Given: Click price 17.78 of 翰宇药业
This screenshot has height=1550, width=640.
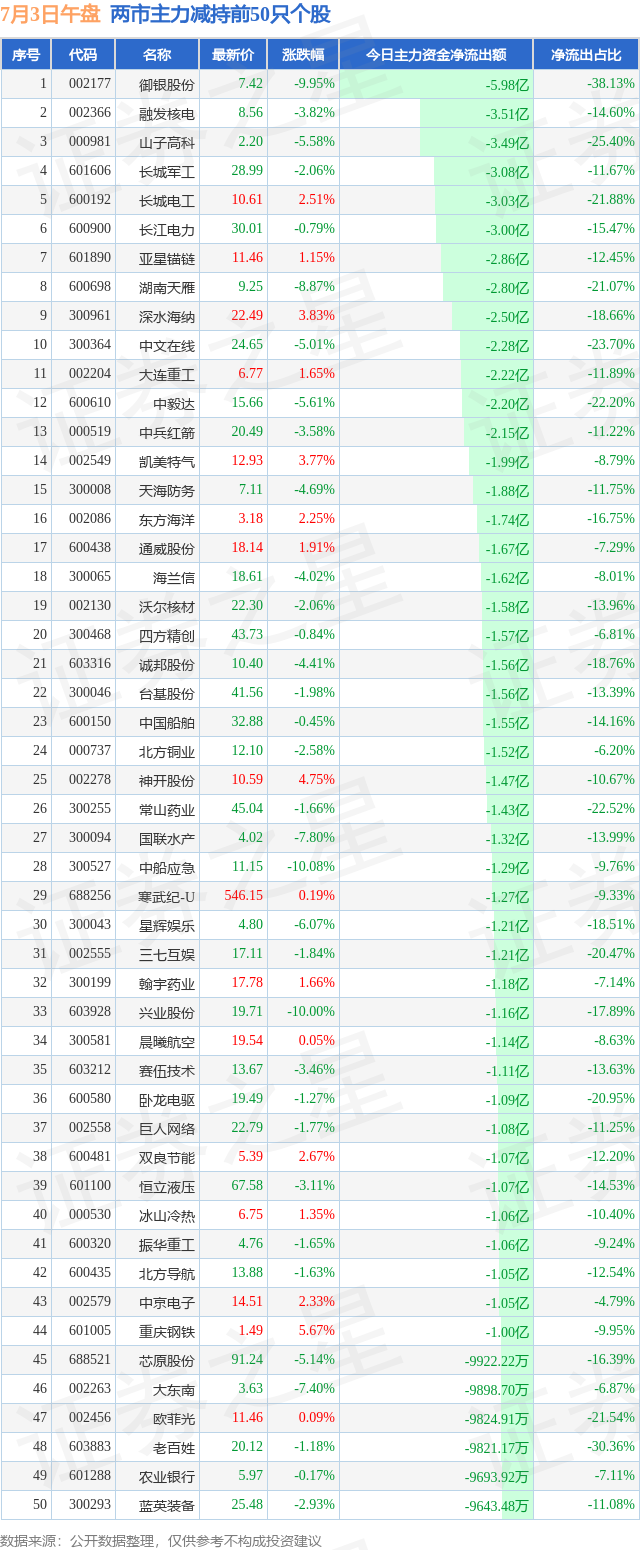Looking at the screenshot, I should point(247,983).
